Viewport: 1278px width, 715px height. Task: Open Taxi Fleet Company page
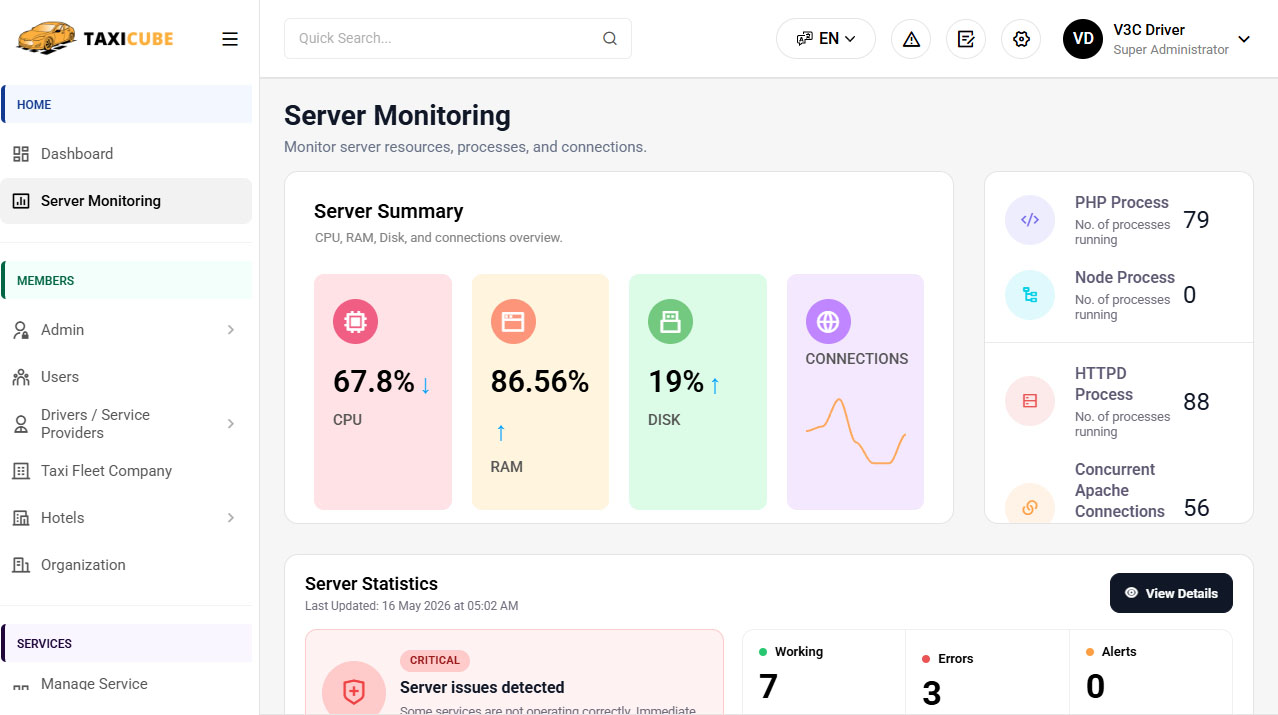click(x=126, y=471)
